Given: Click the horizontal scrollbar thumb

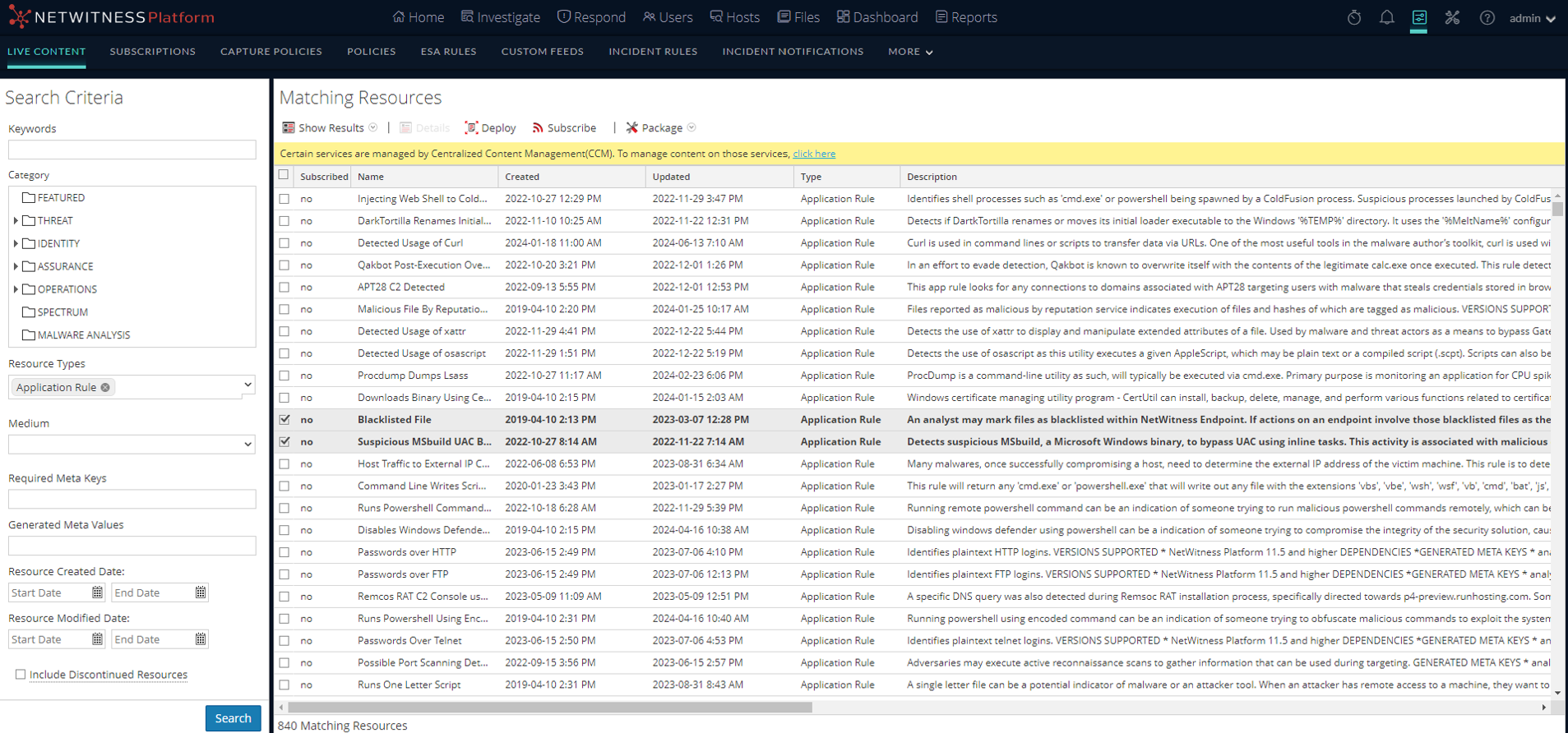Looking at the screenshot, I should [550, 708].
